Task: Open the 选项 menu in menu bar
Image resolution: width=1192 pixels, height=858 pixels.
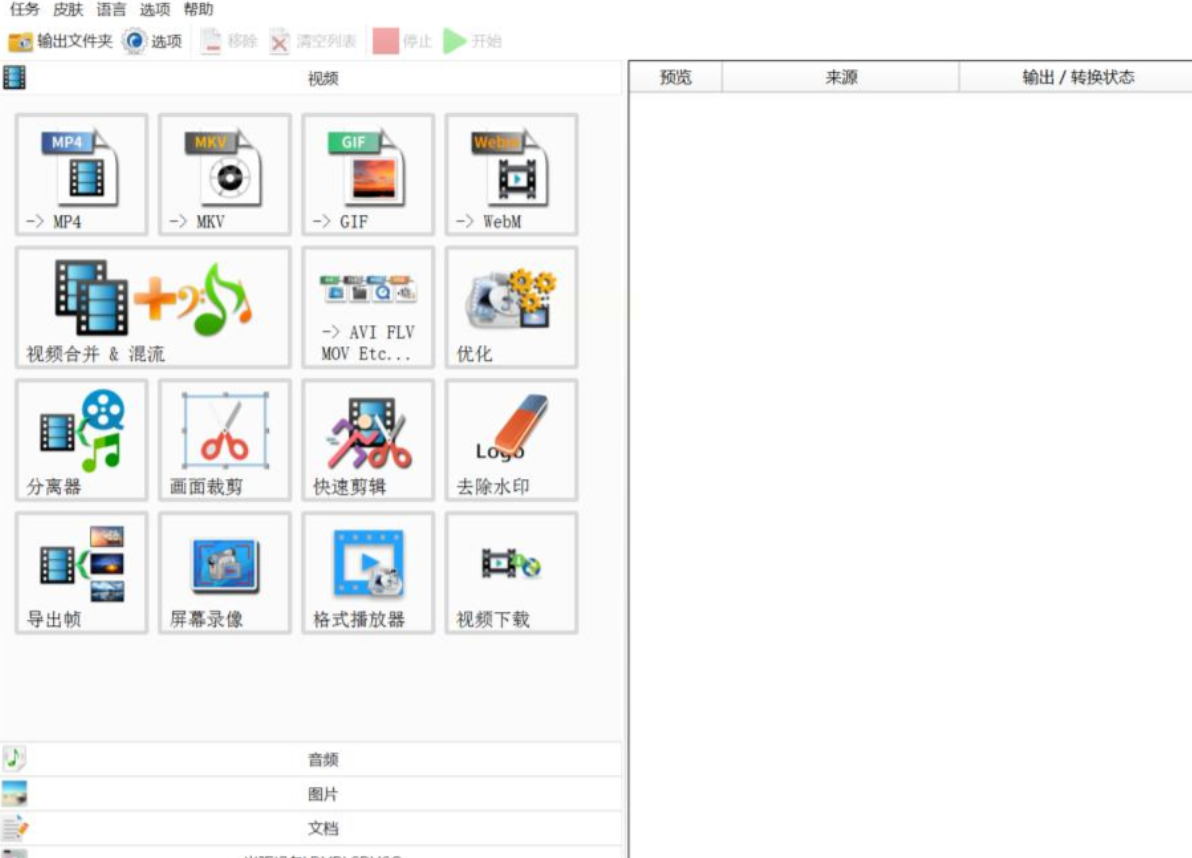Action: coord(155,9)
